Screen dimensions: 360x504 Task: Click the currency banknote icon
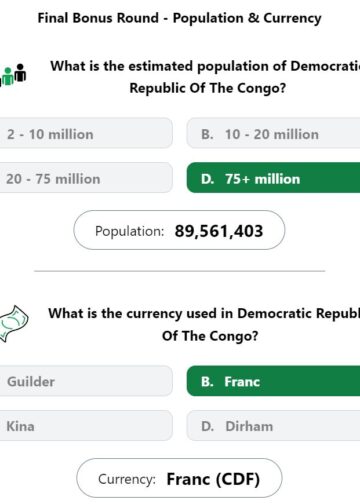[14, 323]
